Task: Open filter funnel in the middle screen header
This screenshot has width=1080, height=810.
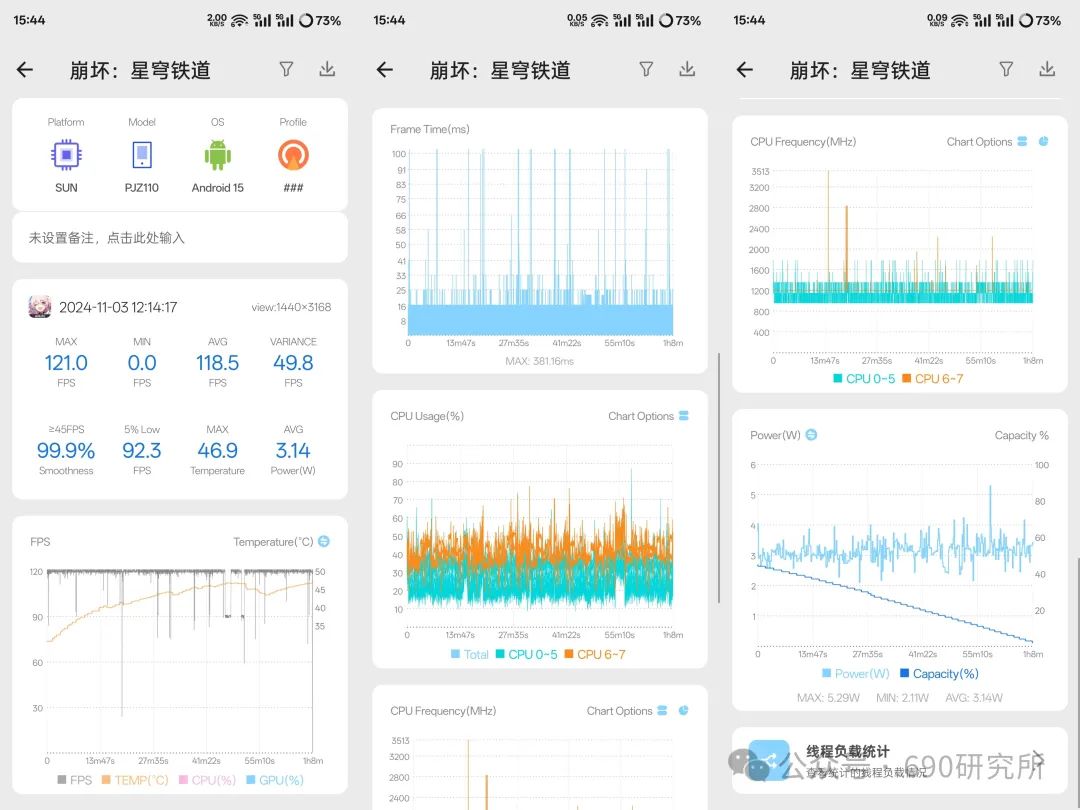Action: (x=646, y=69)
